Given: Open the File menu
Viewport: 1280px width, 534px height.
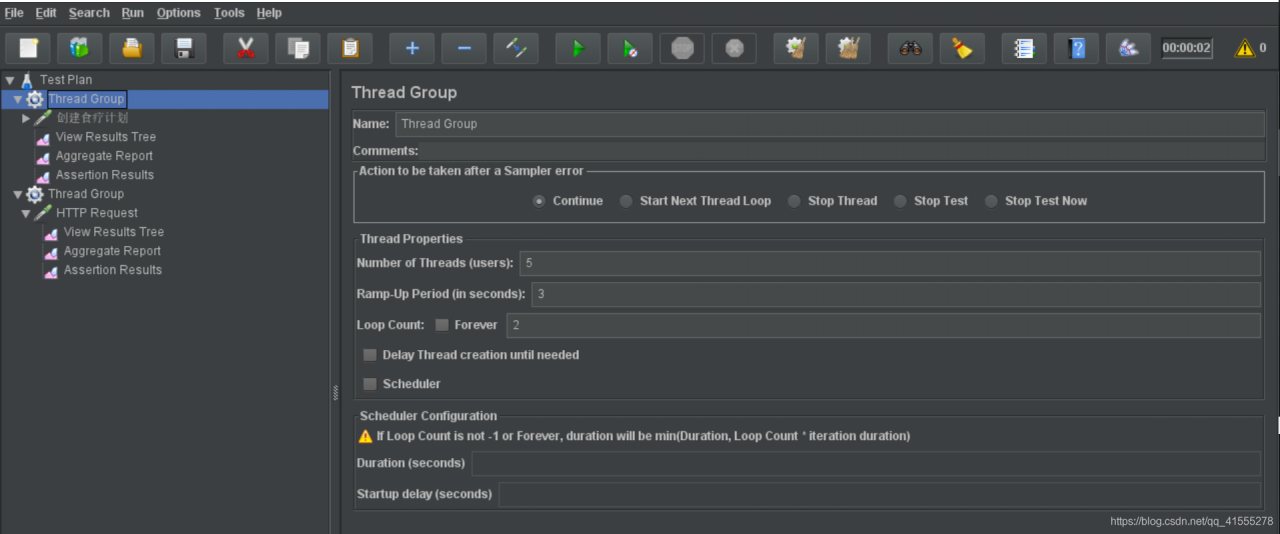Looking at the screenshot, I should pos(14,13).
